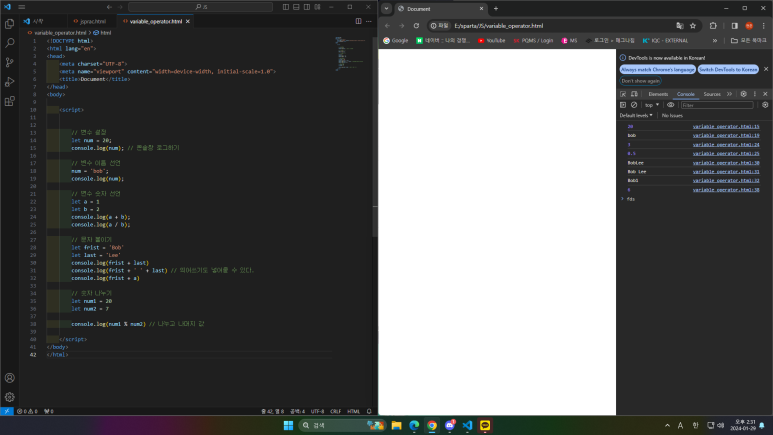Open variable_operator.html:15 source link
Screen dimensions: 773x435
tap(726, 126)
